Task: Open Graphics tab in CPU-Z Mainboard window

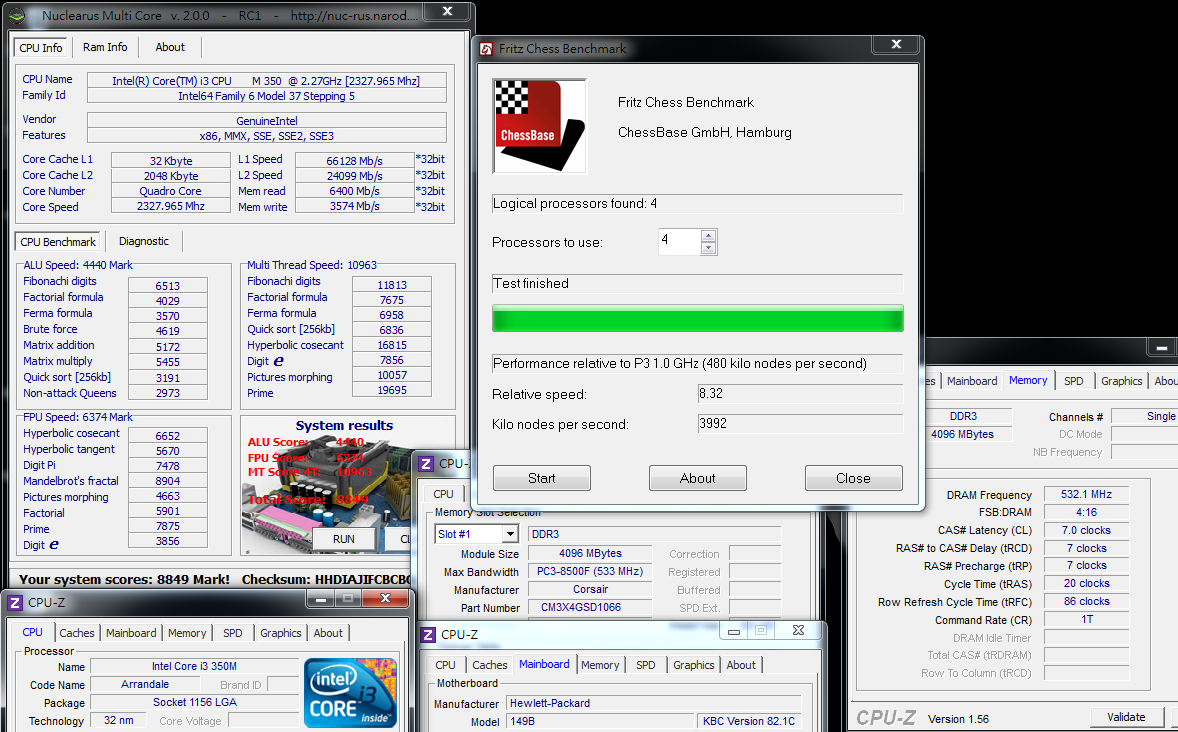Action: [693, 665]
